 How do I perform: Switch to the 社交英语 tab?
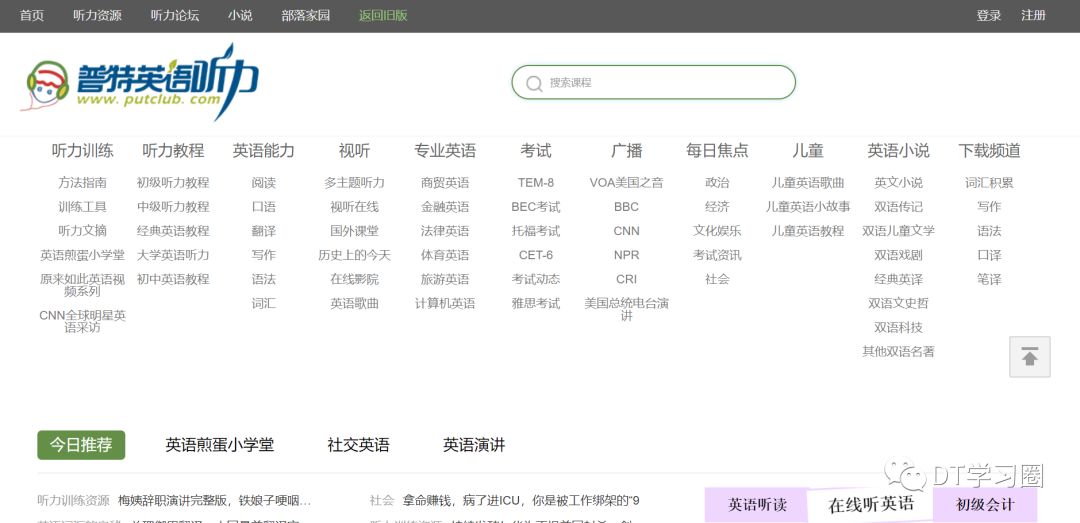coord(358,445)
